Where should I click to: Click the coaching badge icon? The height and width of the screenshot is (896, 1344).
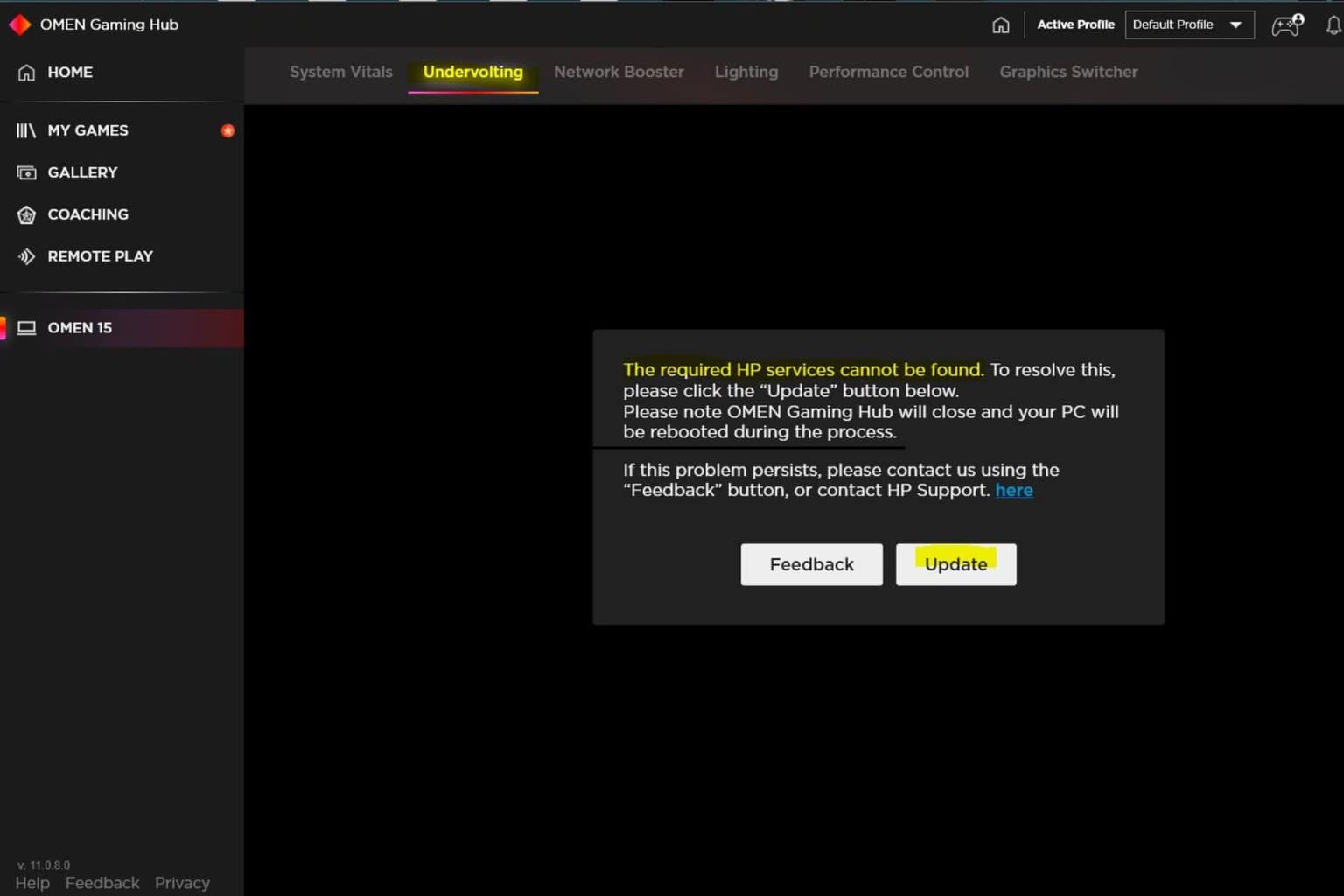point(27,214)
